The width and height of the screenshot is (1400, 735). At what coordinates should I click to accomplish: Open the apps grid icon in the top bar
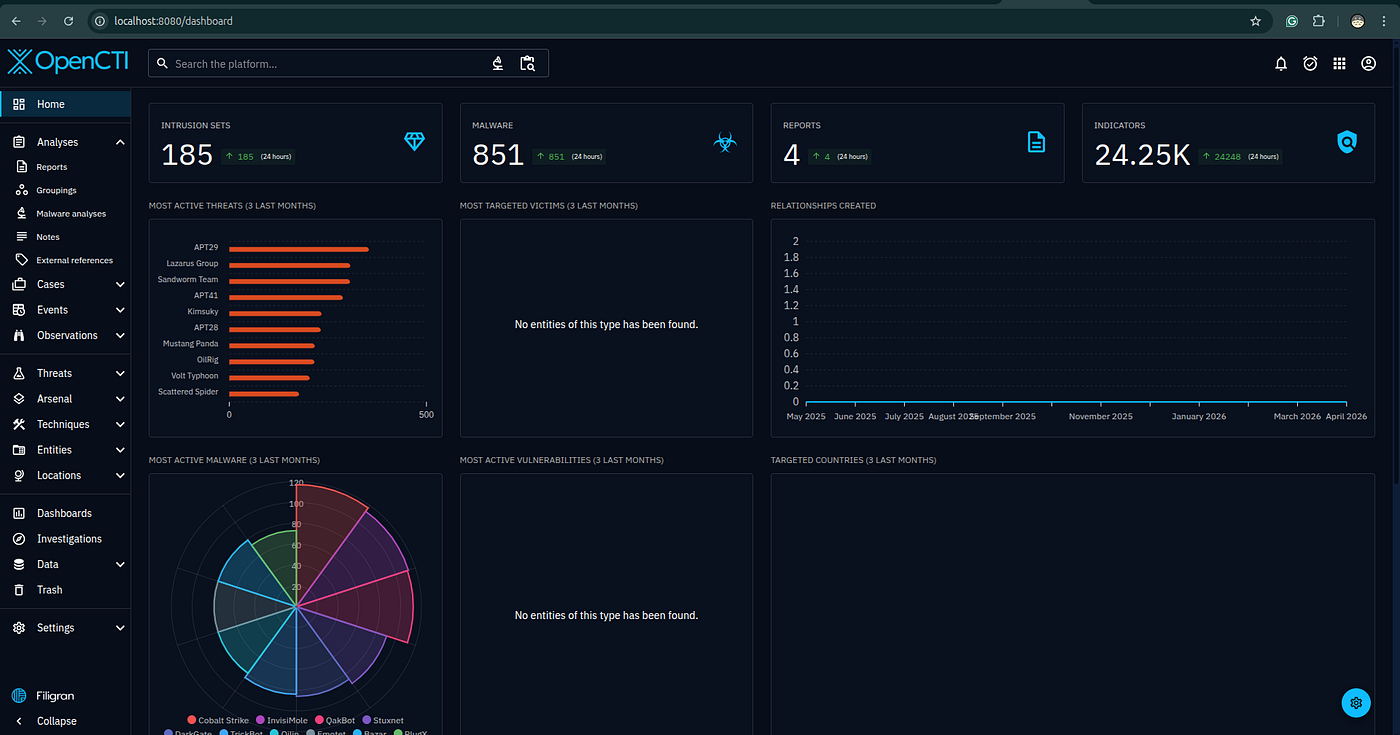(1339, 64)
